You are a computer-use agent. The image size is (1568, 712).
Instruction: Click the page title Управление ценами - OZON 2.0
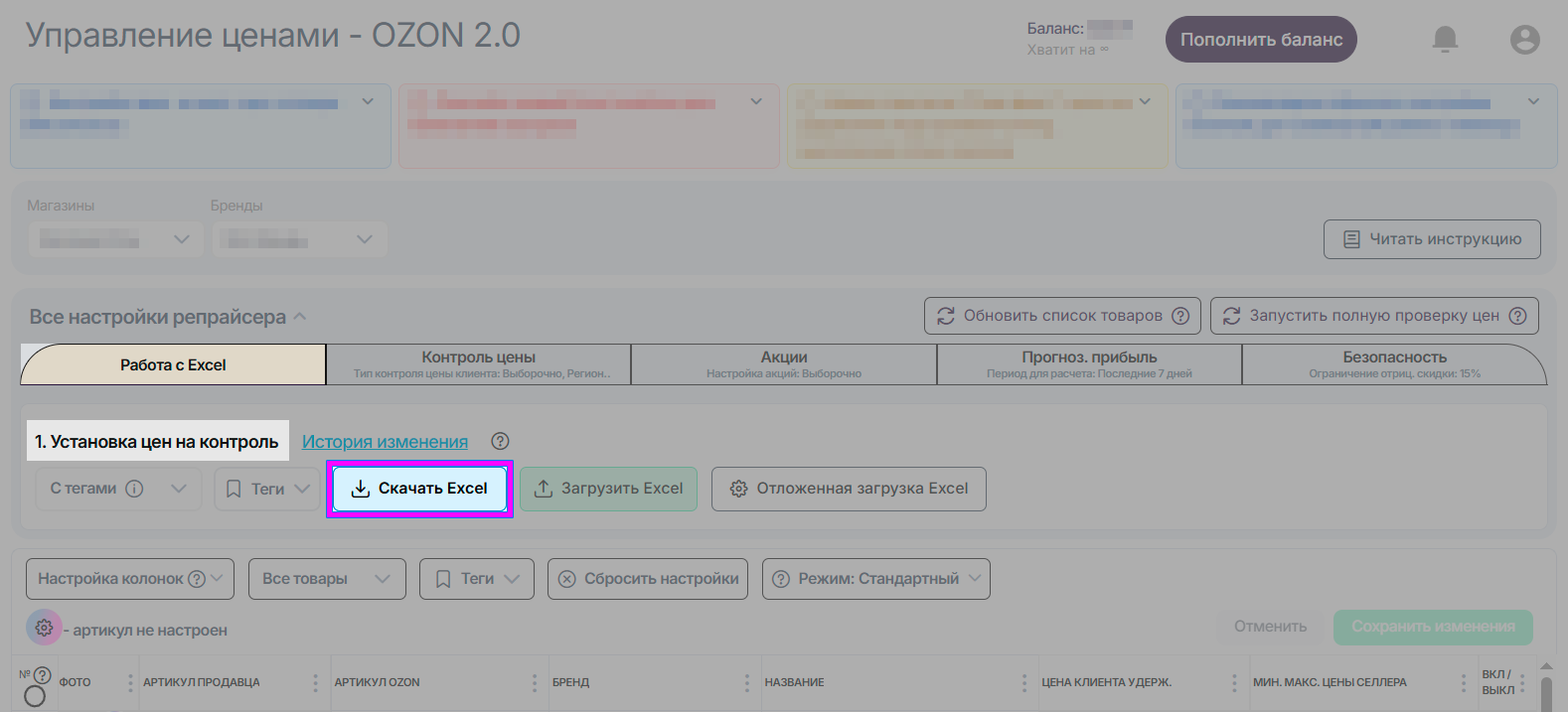click(x=272, y=36)
